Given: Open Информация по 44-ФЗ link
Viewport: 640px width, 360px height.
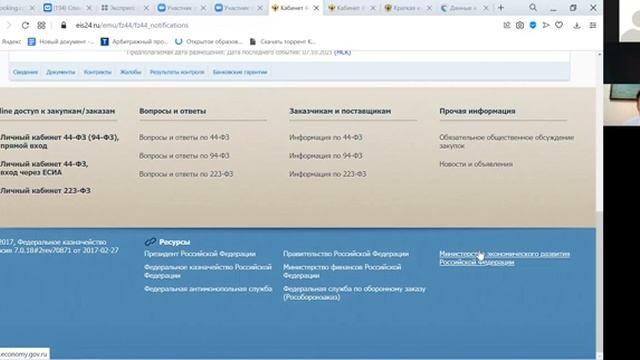Looking at the screenshot, I should click(x=326, y=138).
